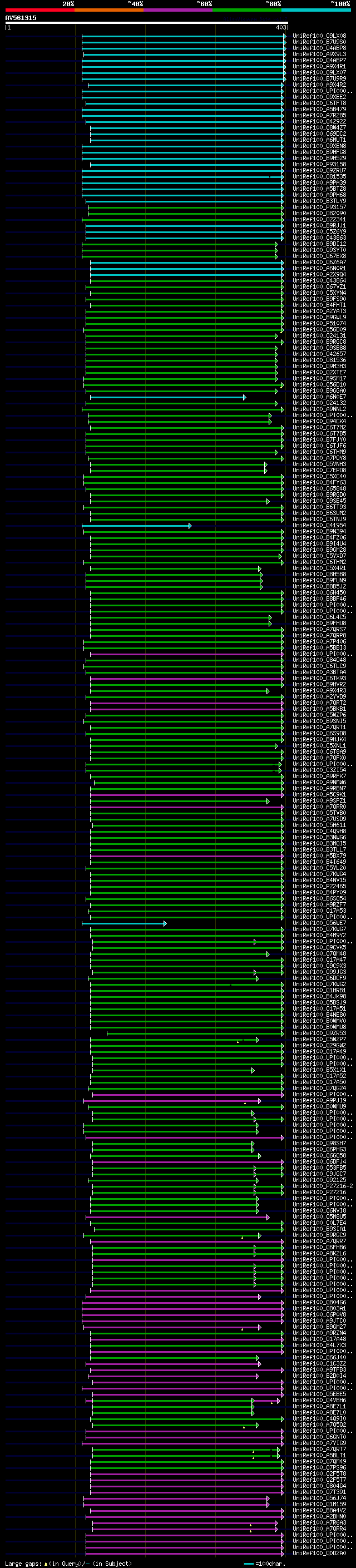Click the short cyan alignment bar for A6N0E7
356x1568 pixels.
click(168, 397)
